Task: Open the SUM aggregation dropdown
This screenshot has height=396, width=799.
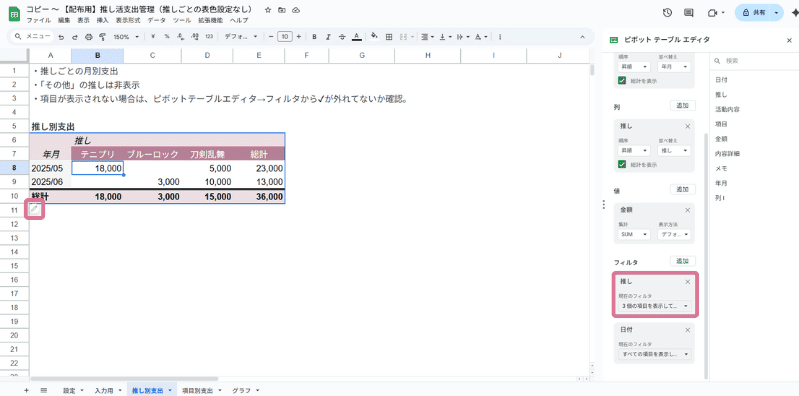Action: click(634, 234)
